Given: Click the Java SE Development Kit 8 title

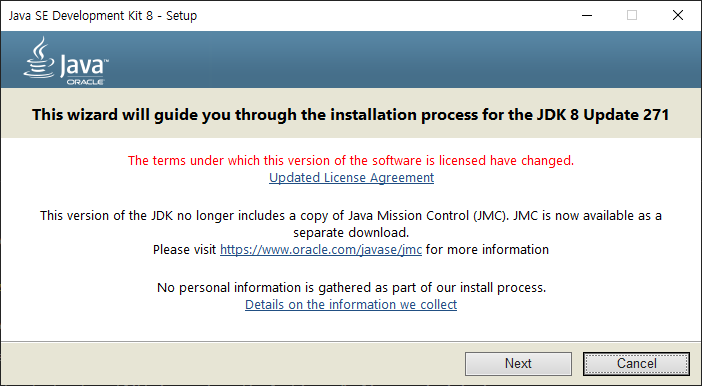Looking at the screenshot, I should [x=103, y=16].
